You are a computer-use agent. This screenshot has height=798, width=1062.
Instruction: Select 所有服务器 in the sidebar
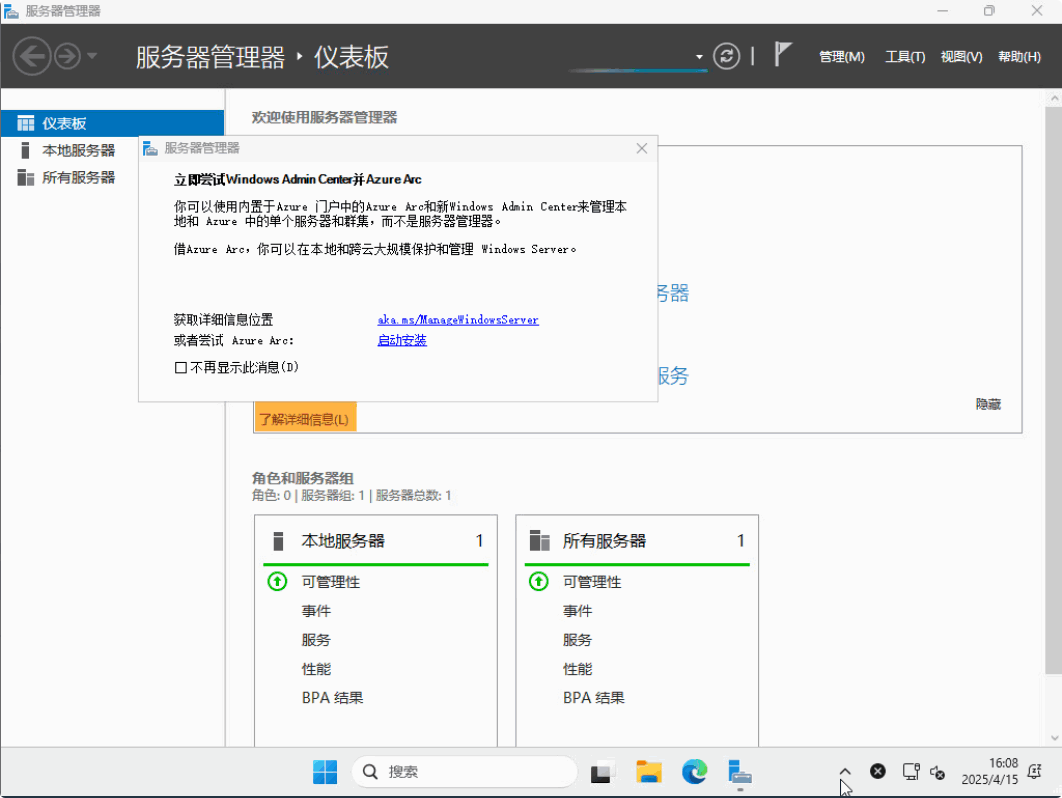point(79,177)
